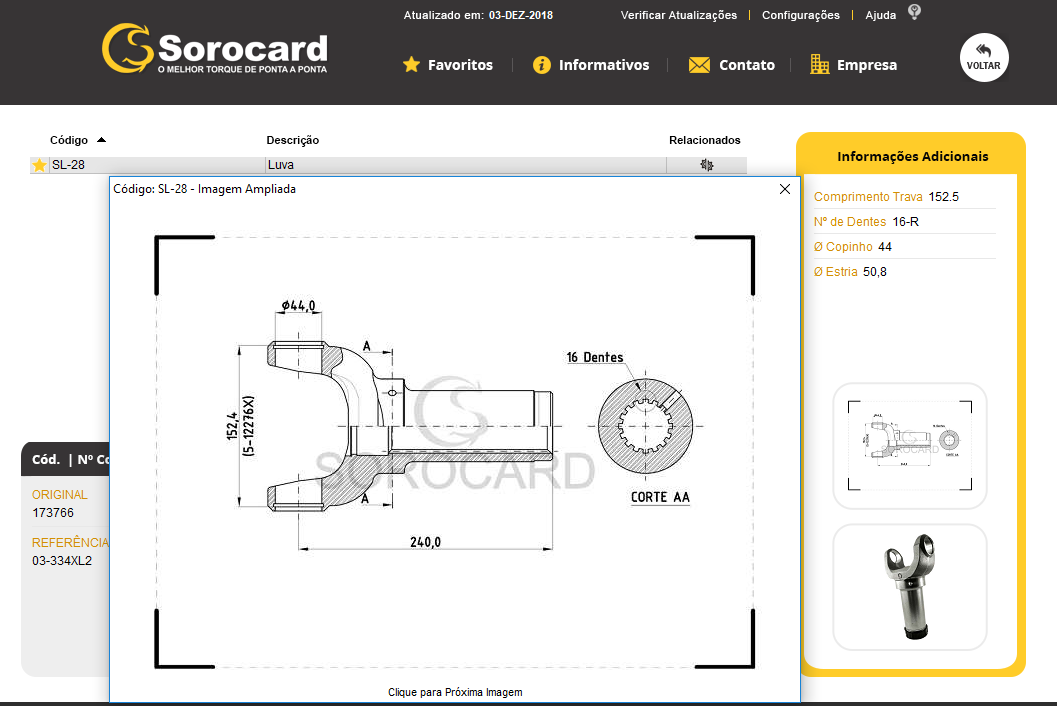Viewport: 1057px width, 706px height.
Task: Toggle favorite star on SL-28 row
Action: click(x=39, y=165)
